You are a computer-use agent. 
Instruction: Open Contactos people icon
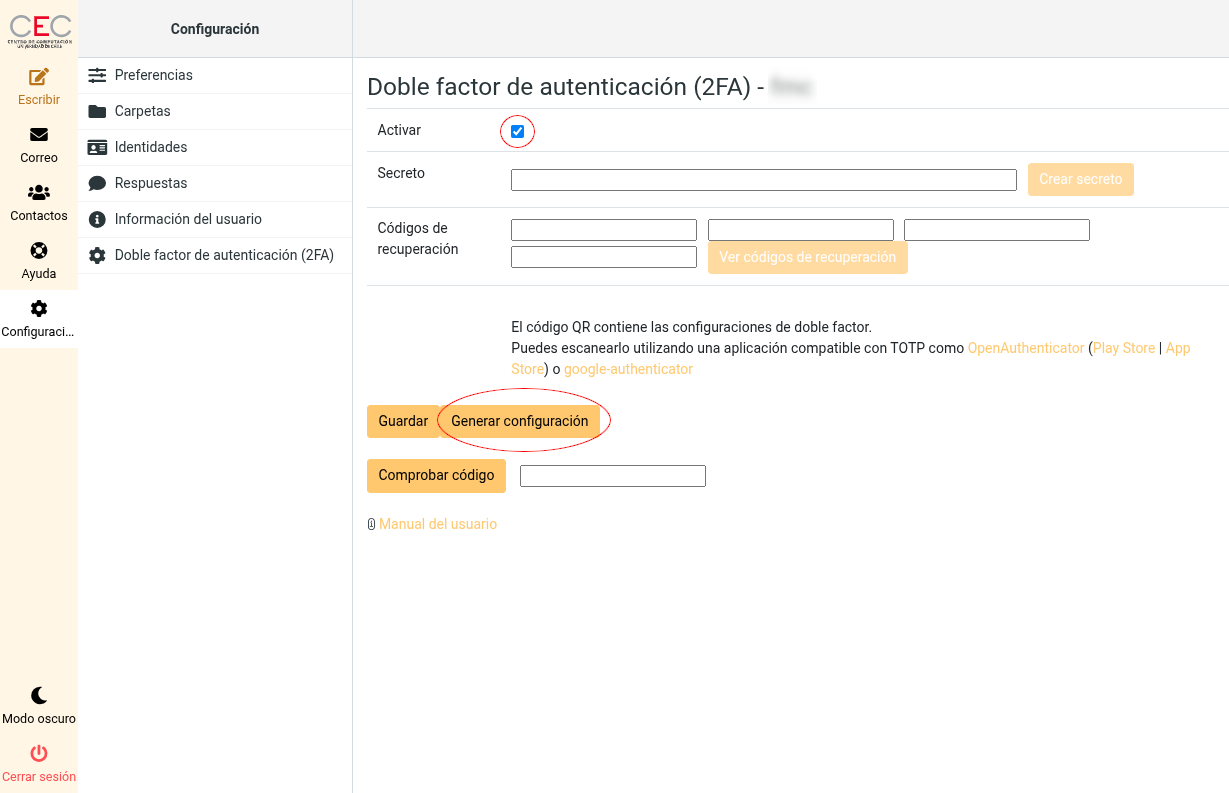point(39,193)
